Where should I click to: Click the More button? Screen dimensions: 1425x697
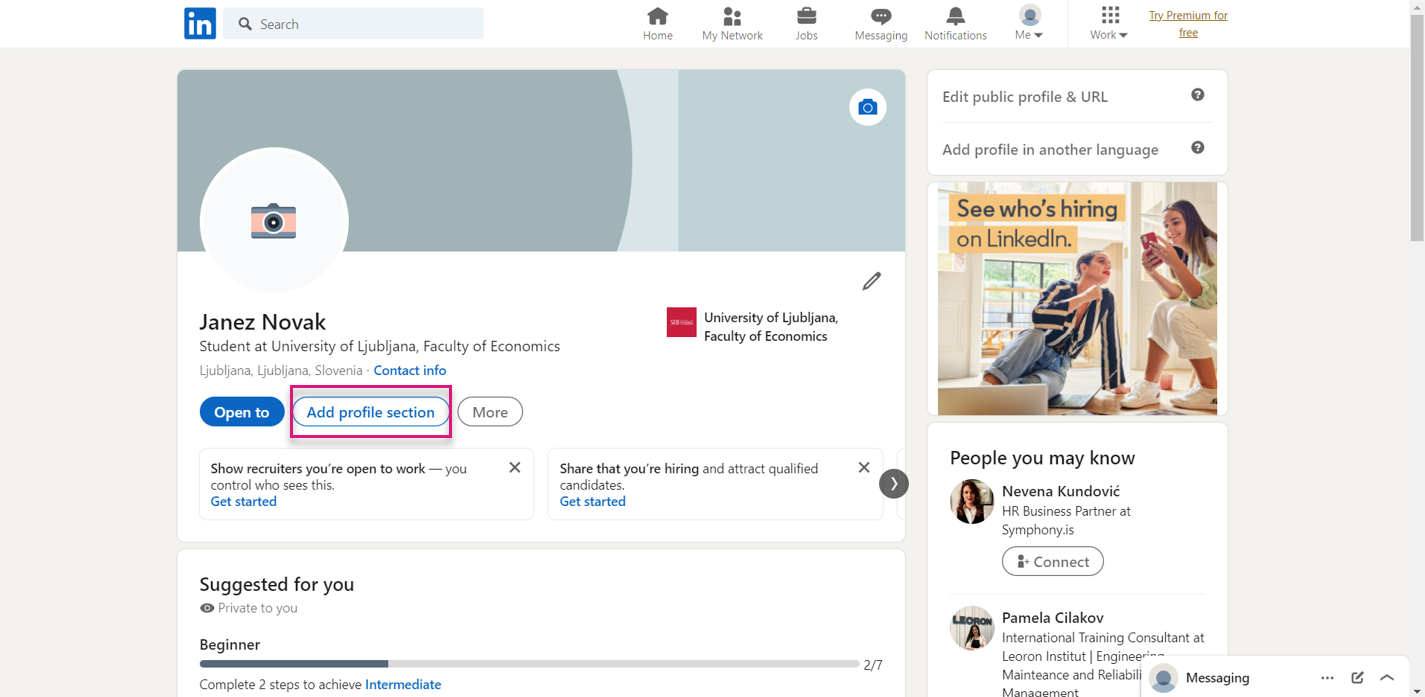point(490,412)
